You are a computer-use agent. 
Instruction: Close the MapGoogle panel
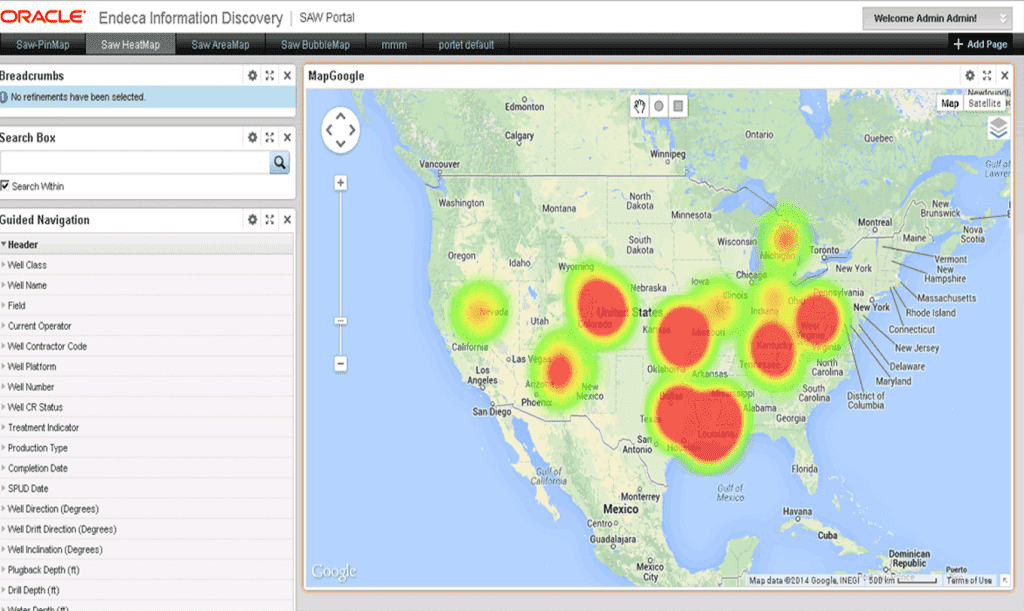click(x=1004, y=76)
